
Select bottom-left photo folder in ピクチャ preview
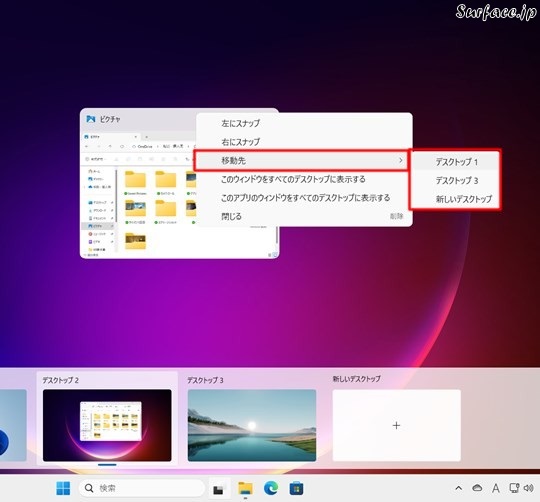coord(135,241)
